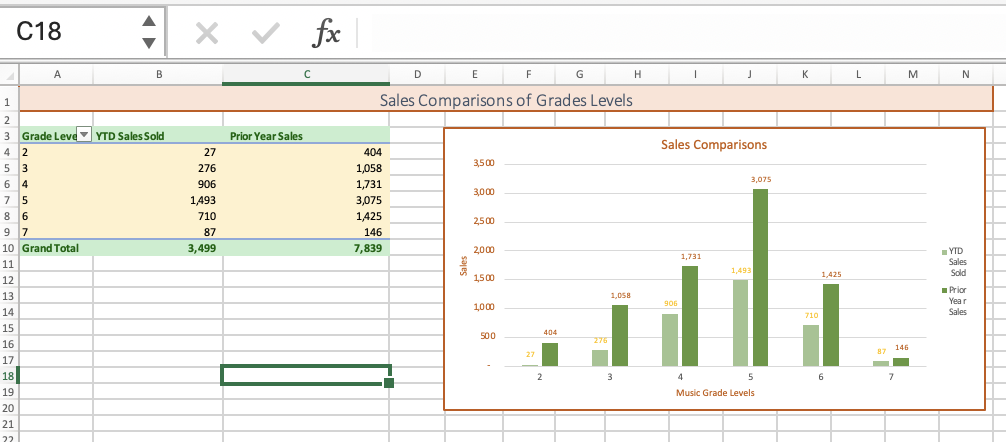The image size is (1006, 442).
Task: Select column C header
Action: coord(306,74)
